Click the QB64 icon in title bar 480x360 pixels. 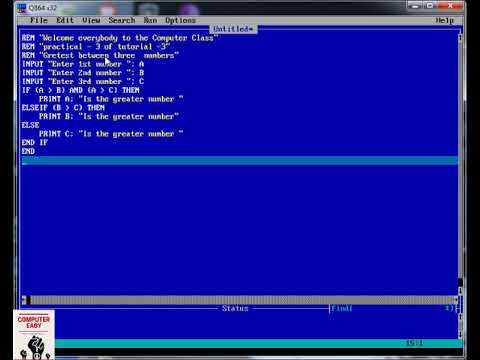click(x=22, y=7)
